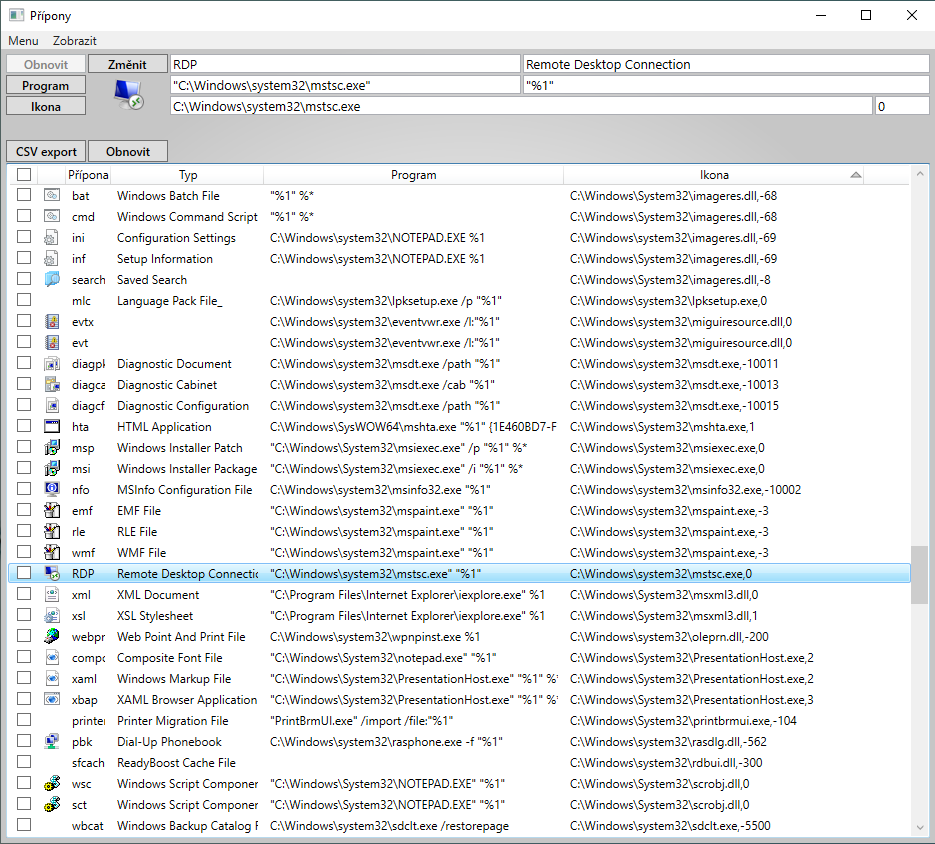The width and height of the screenshot is (935, 844).
Task: Sort by the Program column header
Action: tap(413, 175)
